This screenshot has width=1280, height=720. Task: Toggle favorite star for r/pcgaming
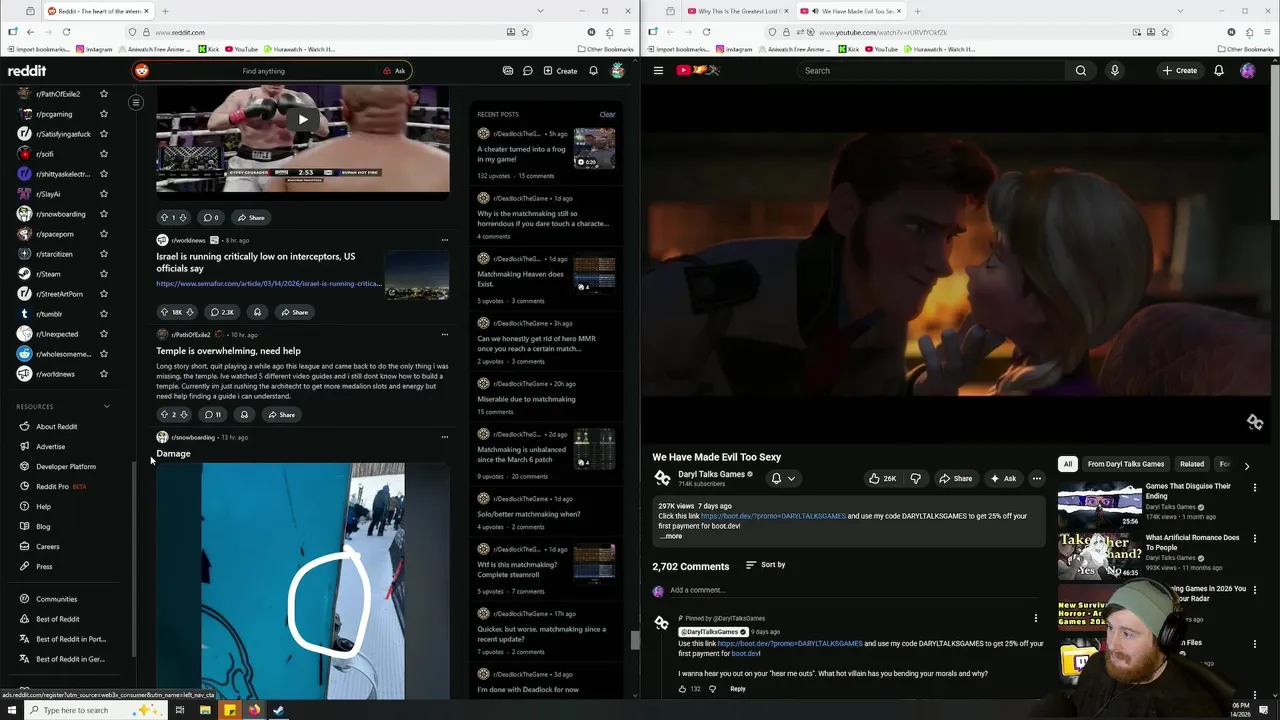coord(103,114)
